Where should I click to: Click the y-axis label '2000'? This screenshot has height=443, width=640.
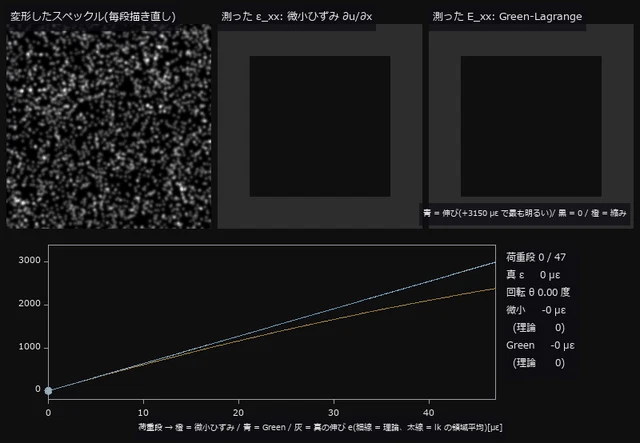(29, 304)
